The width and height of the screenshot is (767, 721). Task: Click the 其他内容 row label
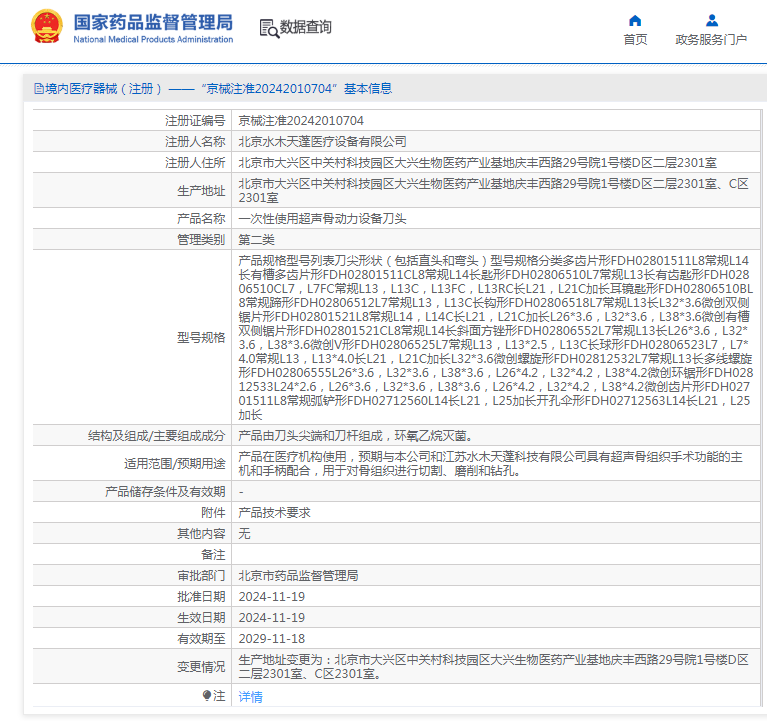click(201, 534)
